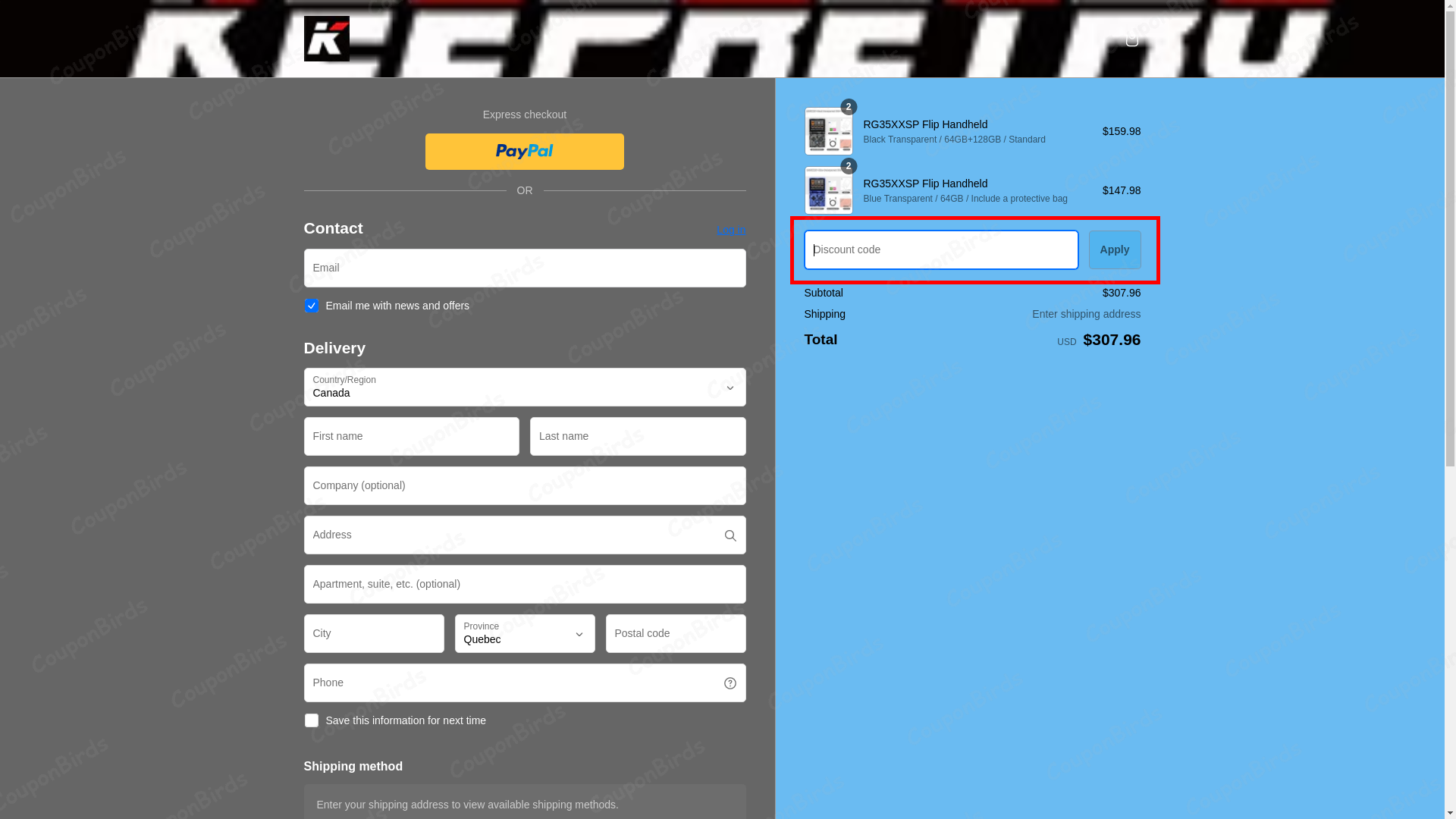Open the shopping cart bag icon
1456x819 pixels.
coord(1131,40)
